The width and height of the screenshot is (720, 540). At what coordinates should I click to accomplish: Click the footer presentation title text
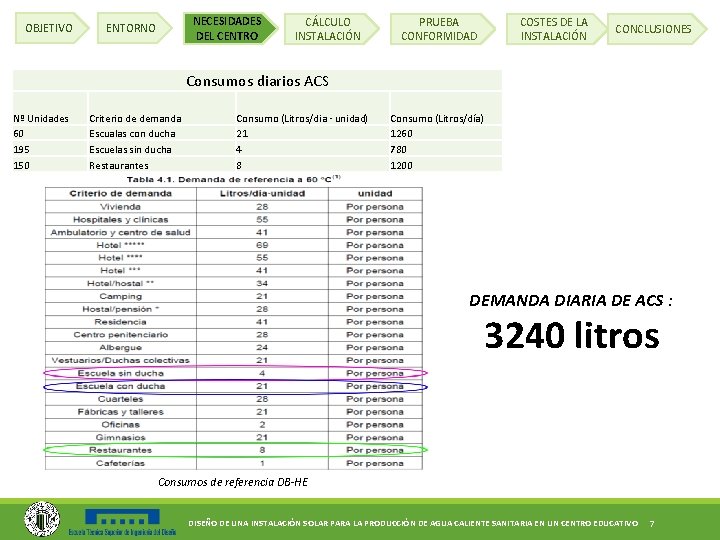(x=413, y=523)
